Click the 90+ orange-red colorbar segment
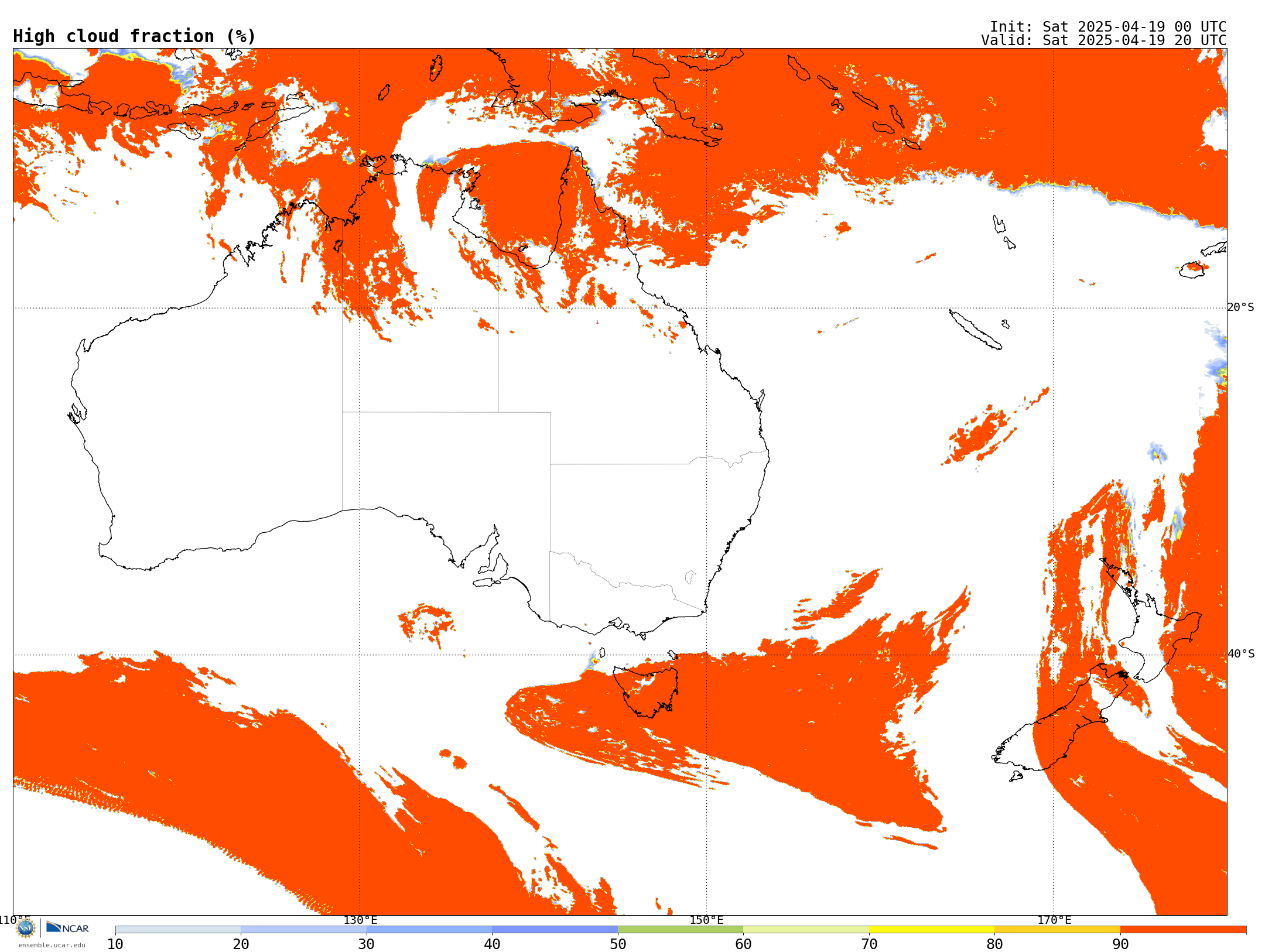This screenshot has height=952, width=1265. [1183, 930]
